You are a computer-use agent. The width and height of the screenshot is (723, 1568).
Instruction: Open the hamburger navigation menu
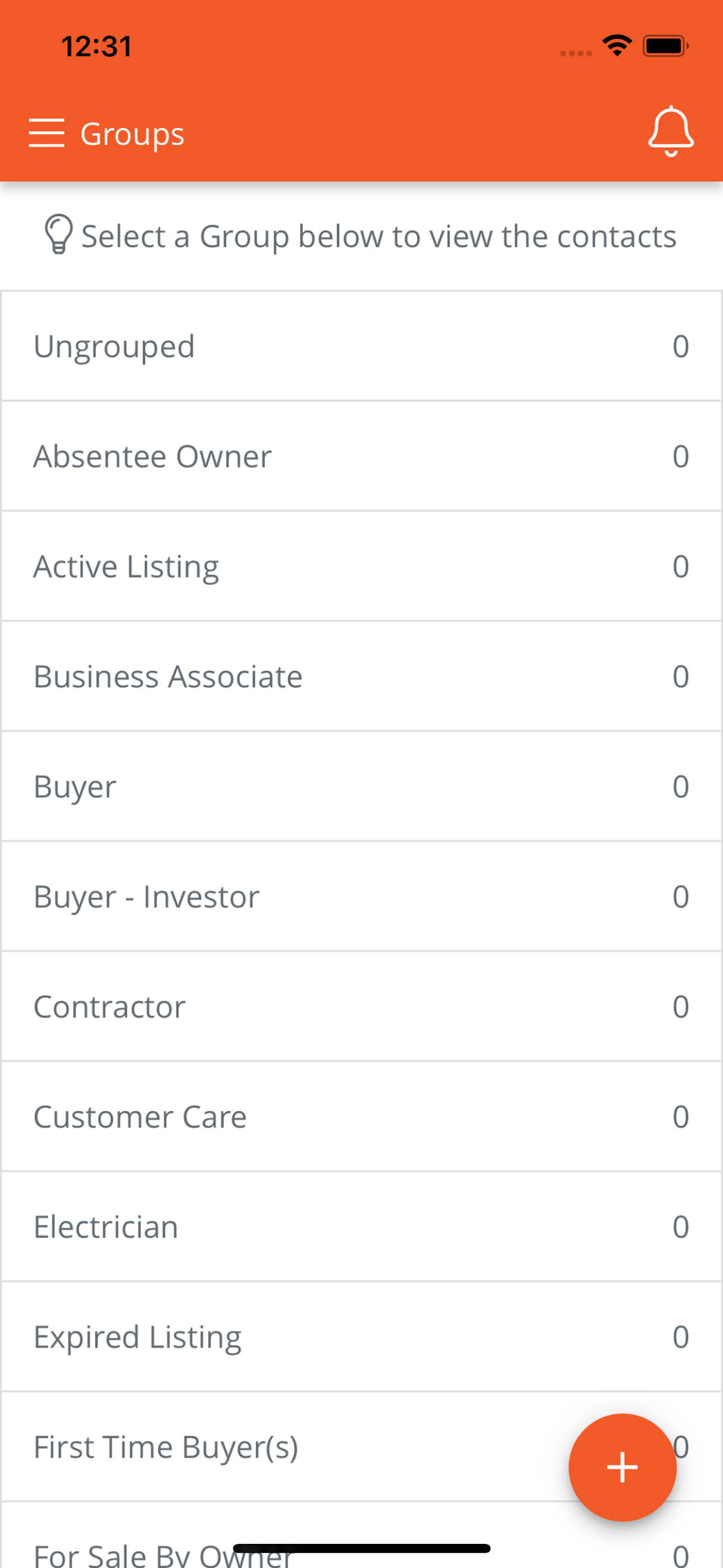pyautogui.click(x=47, y=133)
